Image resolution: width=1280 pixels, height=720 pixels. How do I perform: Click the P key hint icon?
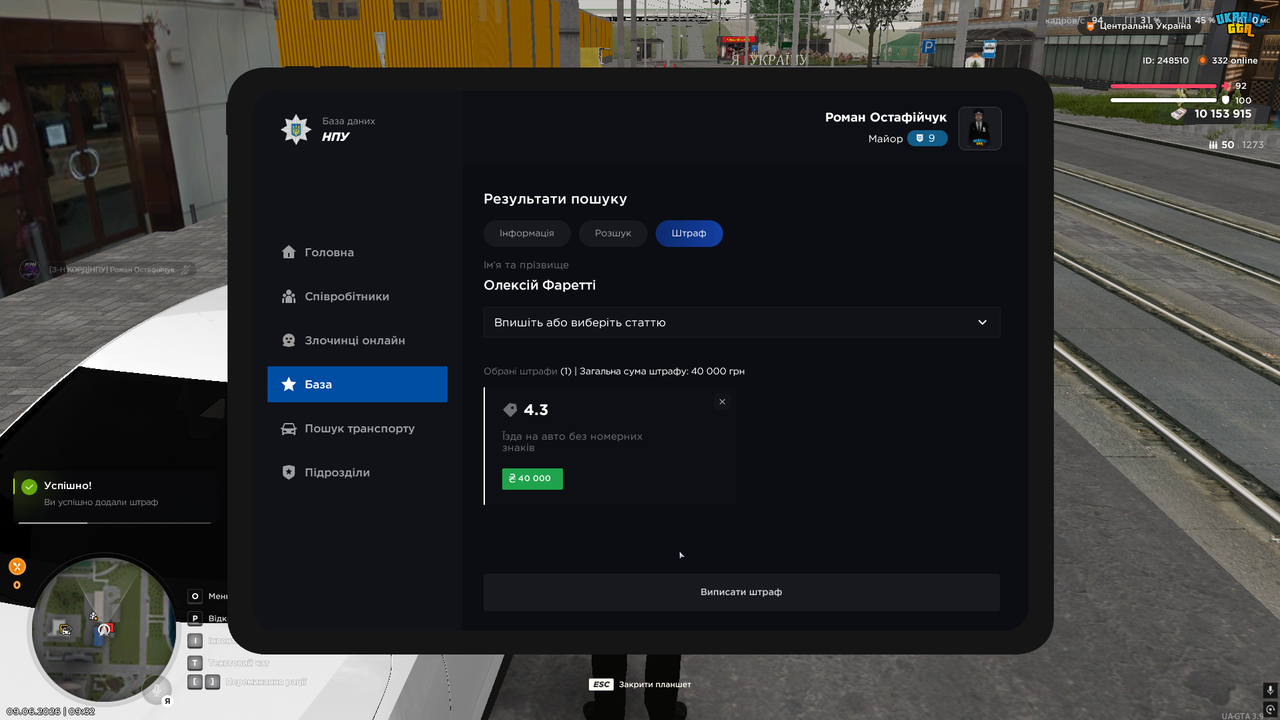196,618
